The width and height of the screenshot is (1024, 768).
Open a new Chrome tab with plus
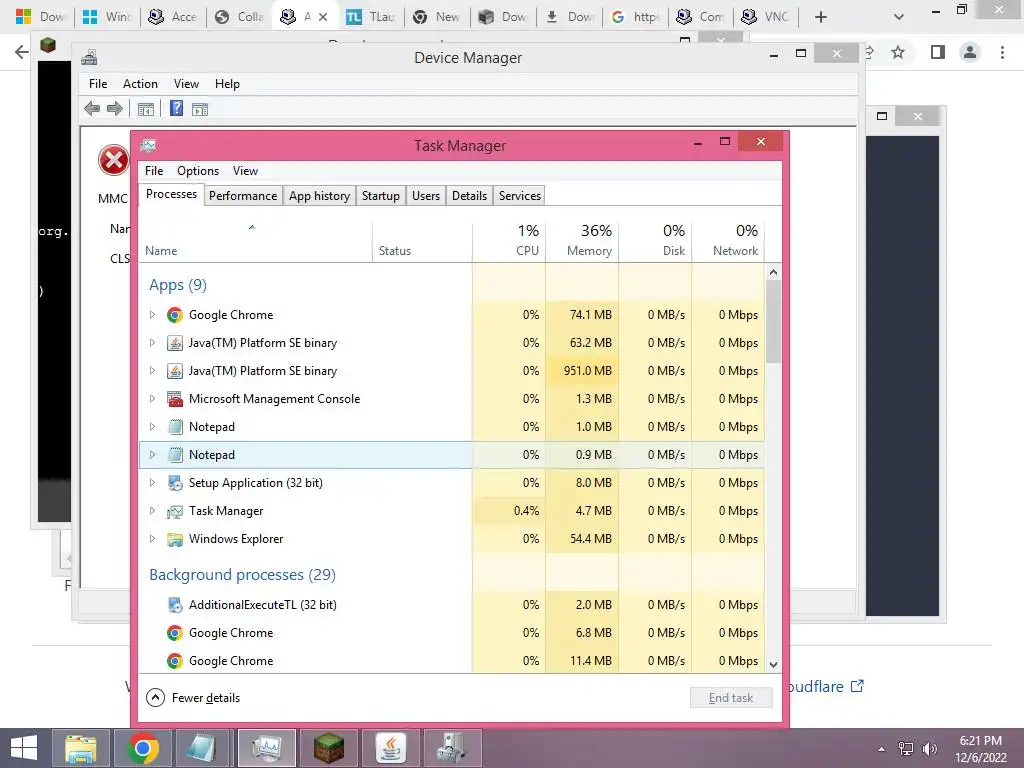pos(821,17)
